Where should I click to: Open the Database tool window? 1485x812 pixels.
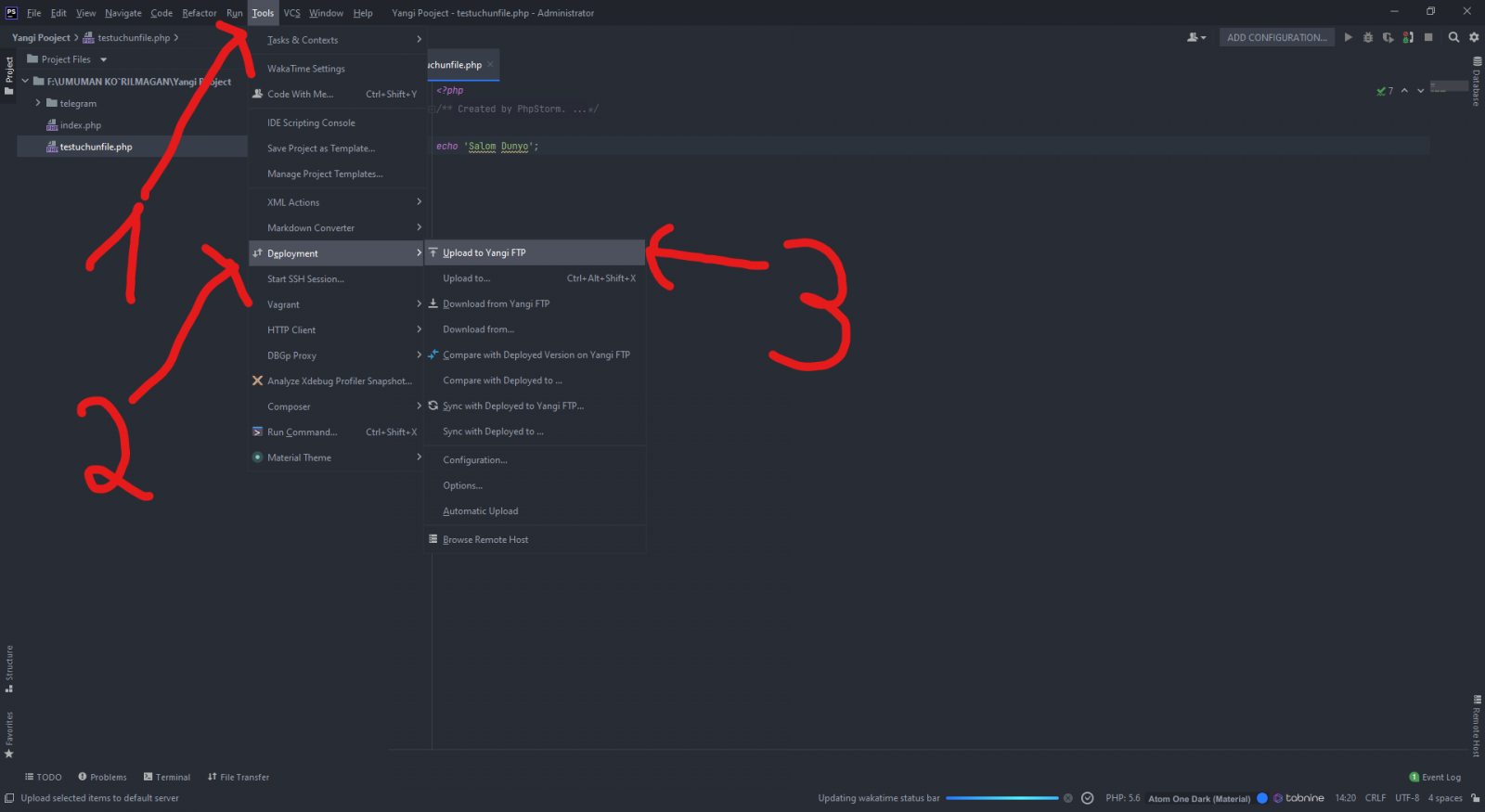tap(1477, 82)
